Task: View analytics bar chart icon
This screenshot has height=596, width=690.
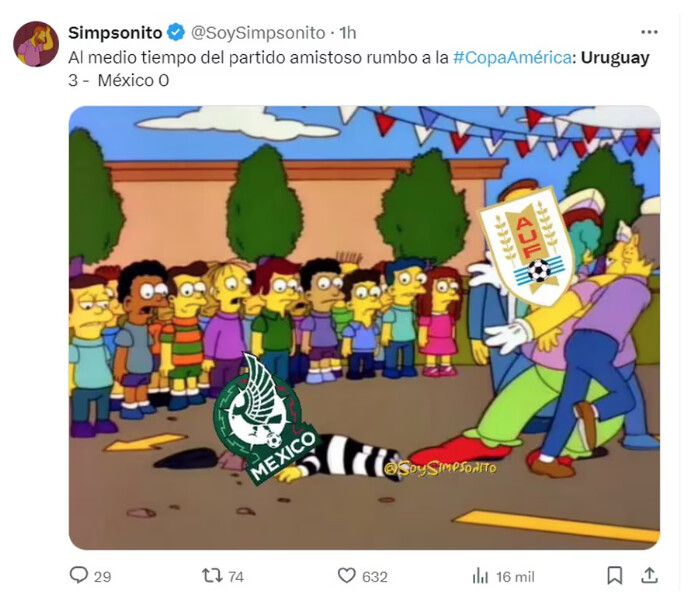Action: pyautogui.click(x=481, y=576)
